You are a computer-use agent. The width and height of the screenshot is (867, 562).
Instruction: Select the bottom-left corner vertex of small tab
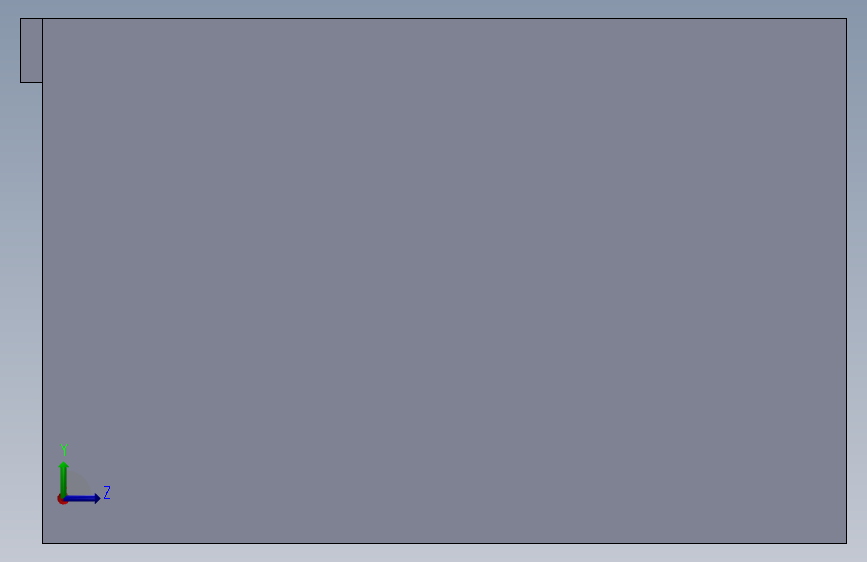(x=20, y=82)
